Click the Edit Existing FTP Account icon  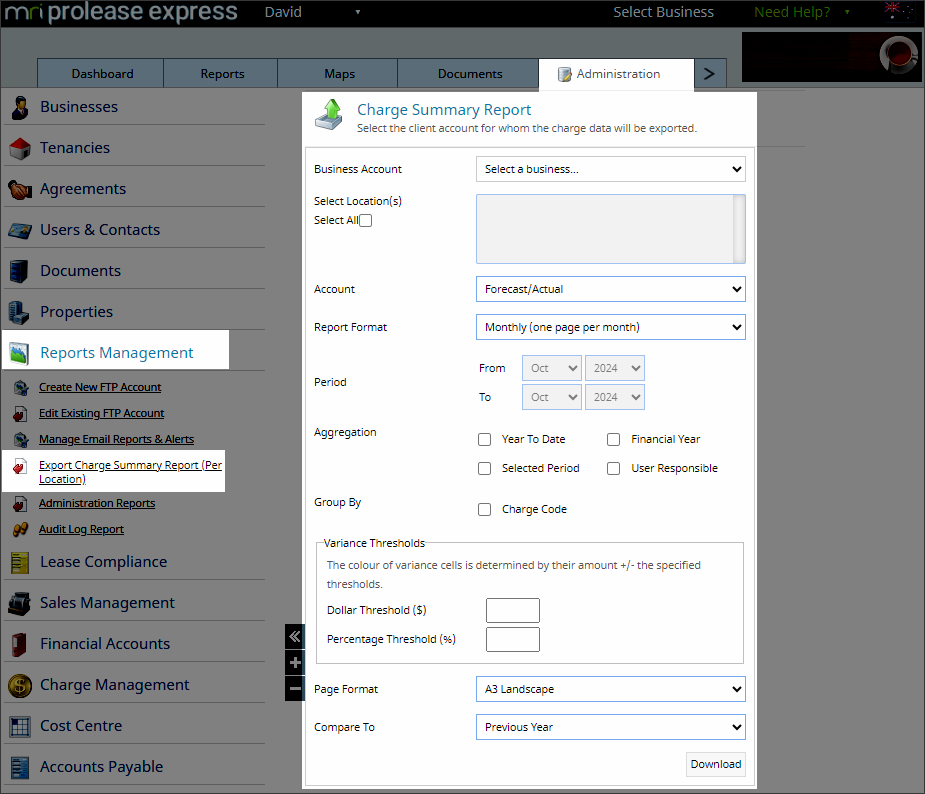[21, 414]
